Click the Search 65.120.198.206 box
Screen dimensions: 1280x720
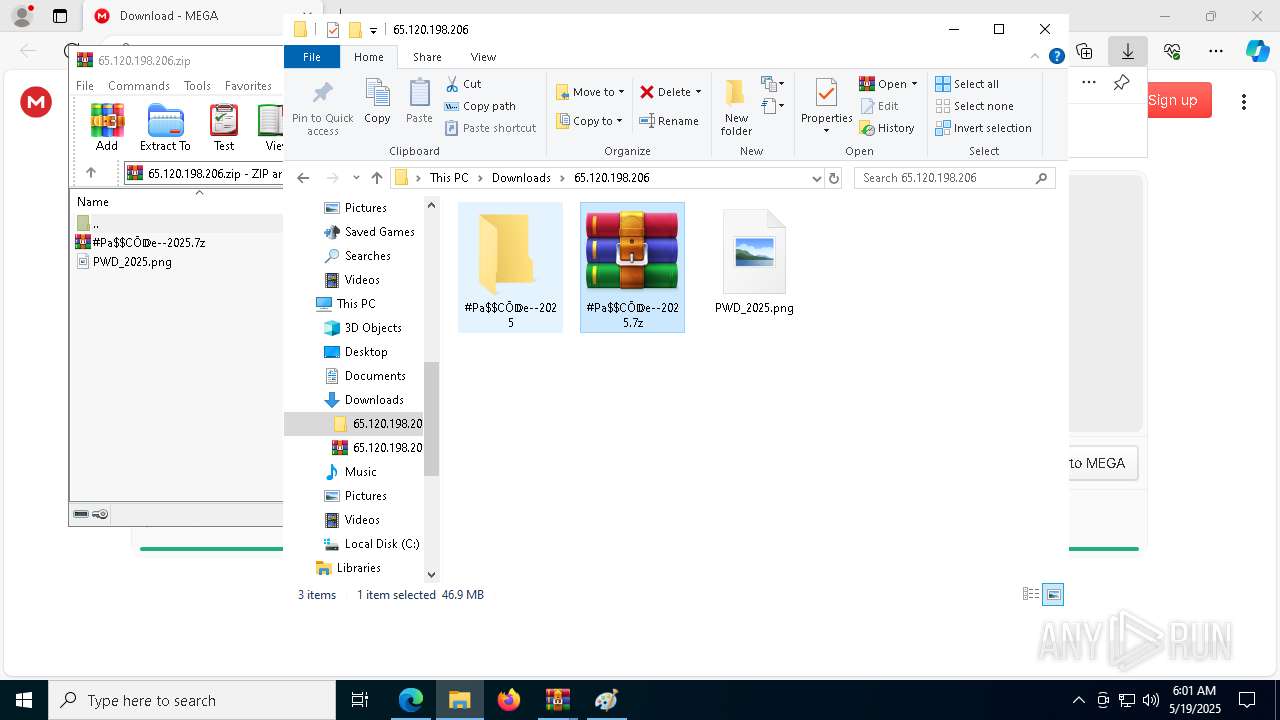[955, 178]
